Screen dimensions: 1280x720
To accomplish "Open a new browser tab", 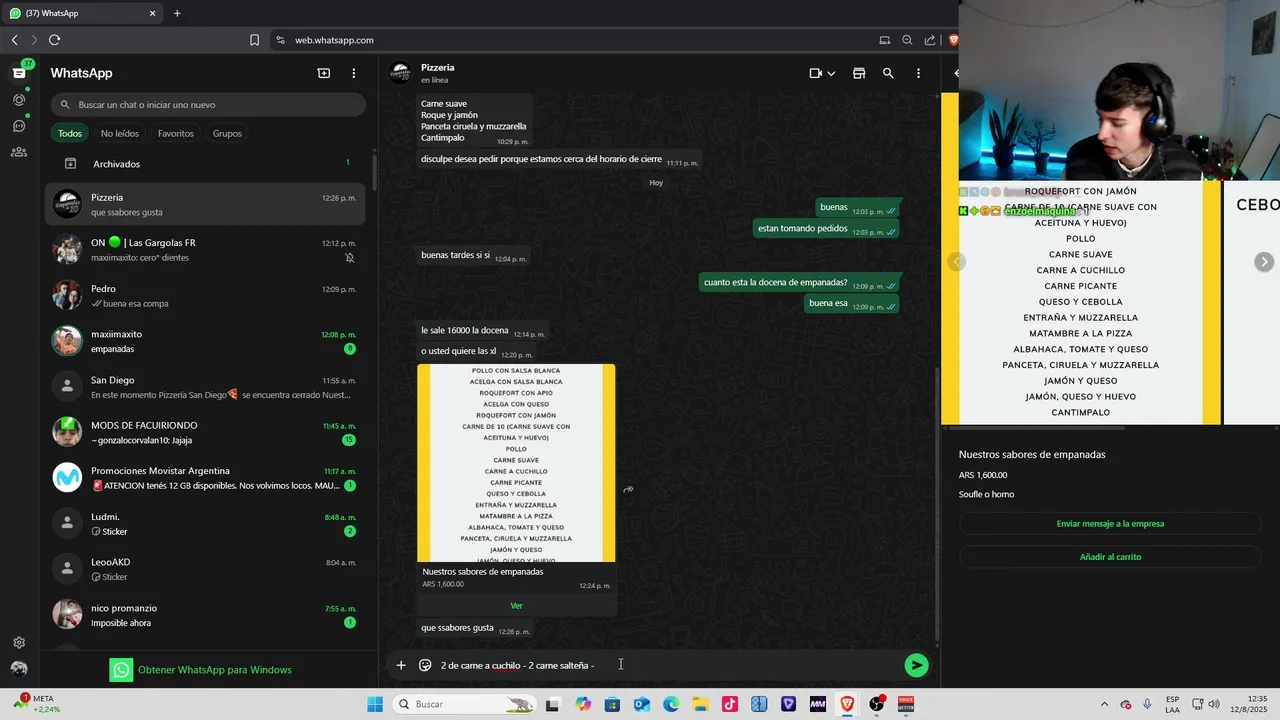I will pyautogui.click(x=177, y=13).
